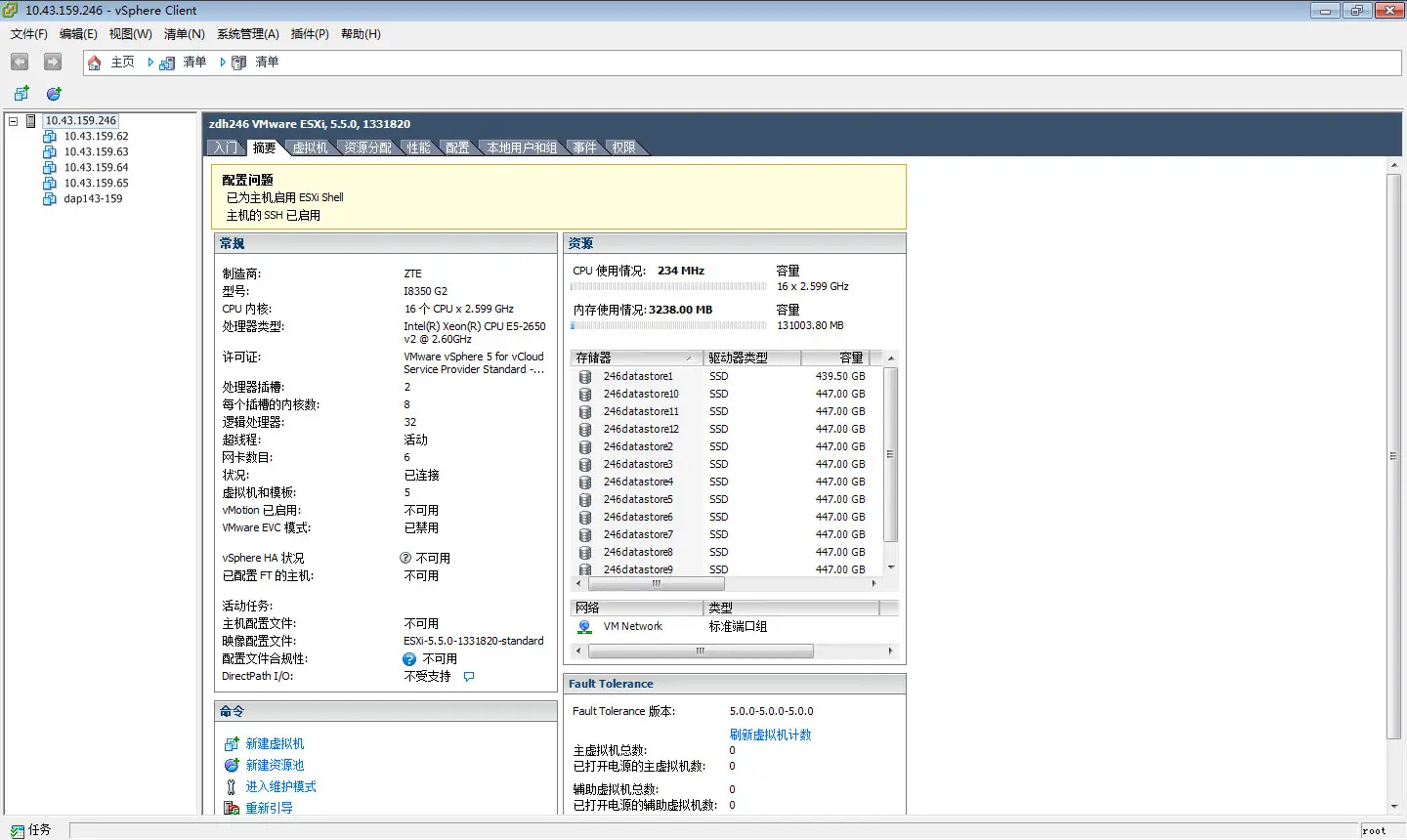Select host icon for 10.43.159.246
This screenshot has height=840, width=1407.
[31, 121]
